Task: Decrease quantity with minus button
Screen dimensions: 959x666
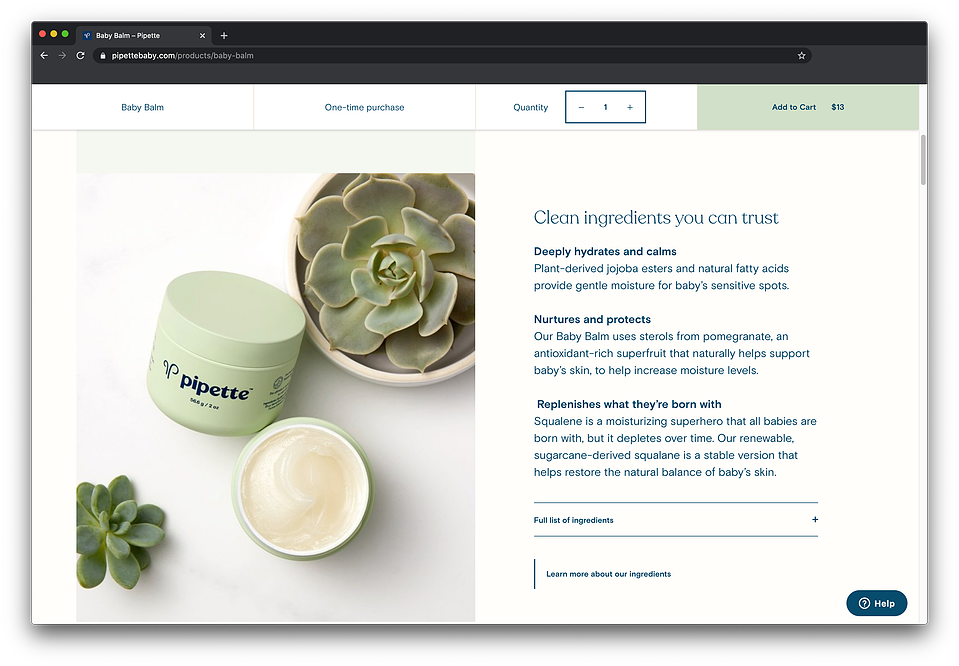Action: tap(581, 107)
